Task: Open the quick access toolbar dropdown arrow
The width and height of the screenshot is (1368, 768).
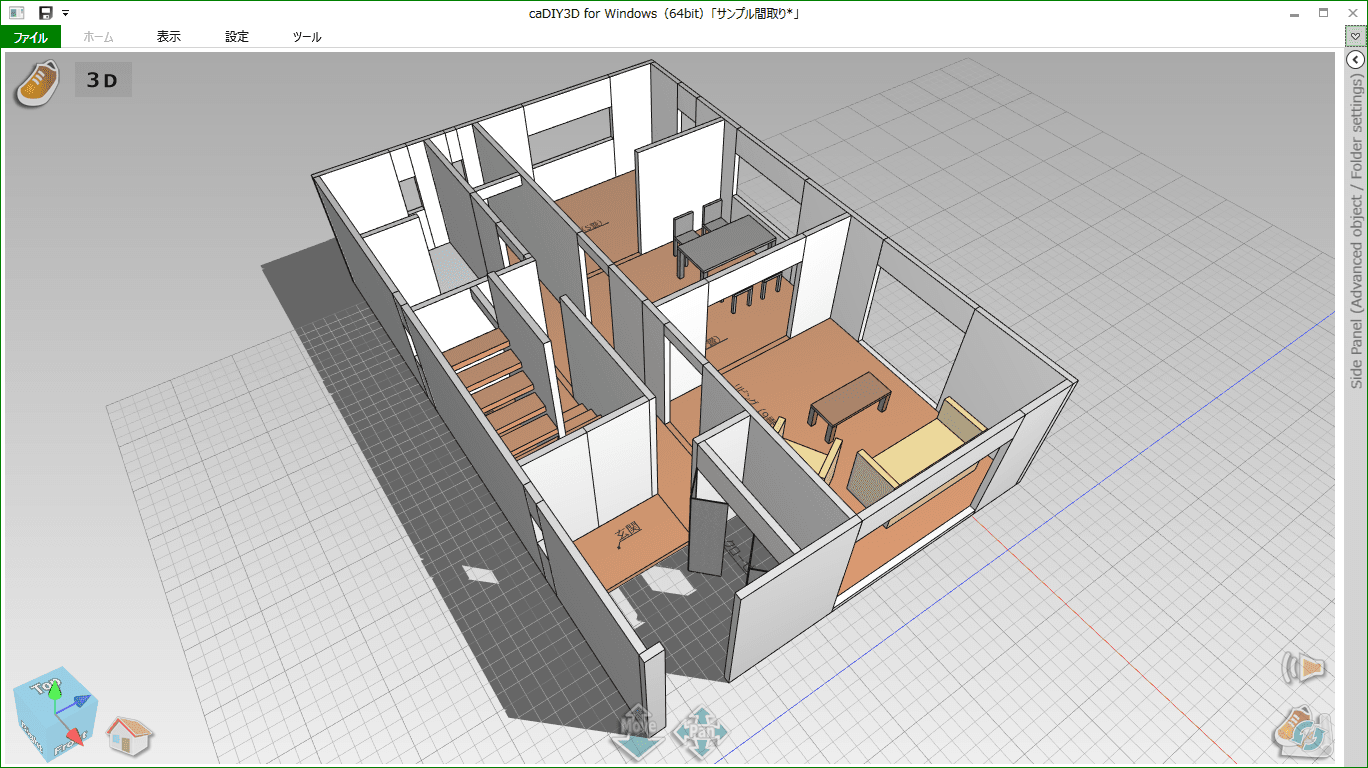Action: (x=65, y=13)
